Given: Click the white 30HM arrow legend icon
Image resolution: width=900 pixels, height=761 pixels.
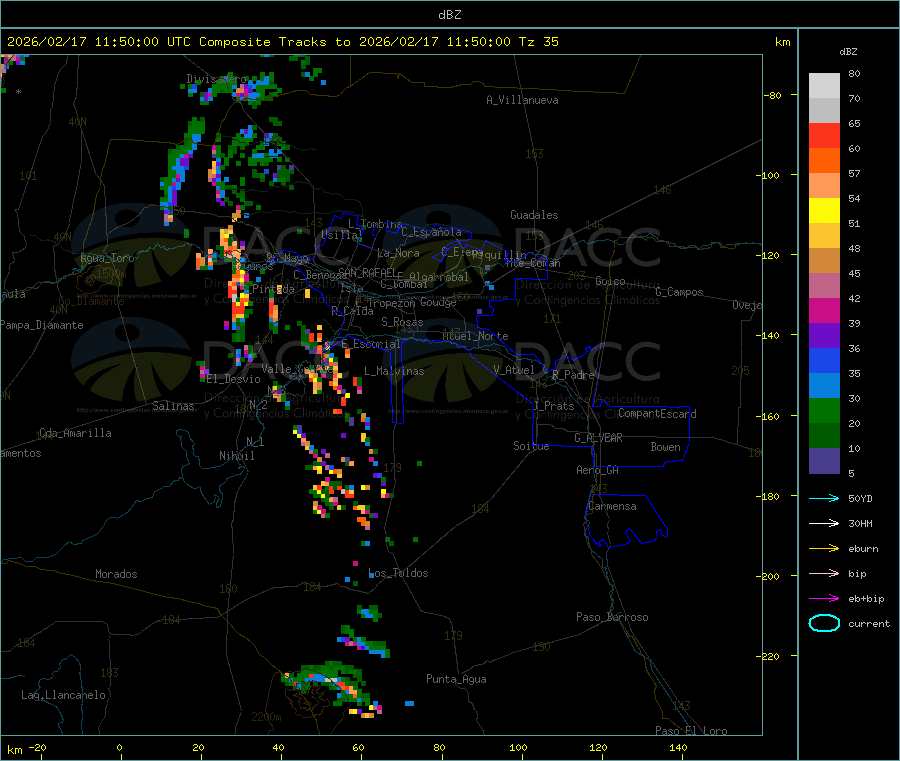Looking at the screenshot, I should [x=824, y=523].
